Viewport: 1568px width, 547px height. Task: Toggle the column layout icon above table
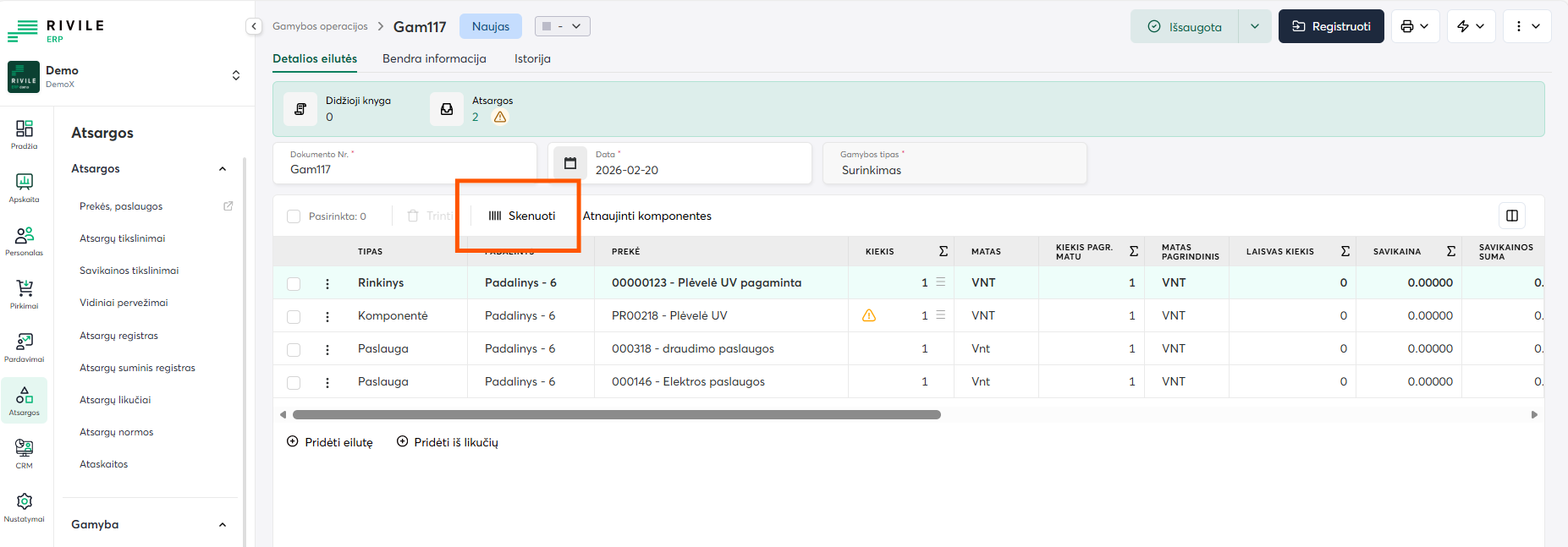pos(1512,216)
